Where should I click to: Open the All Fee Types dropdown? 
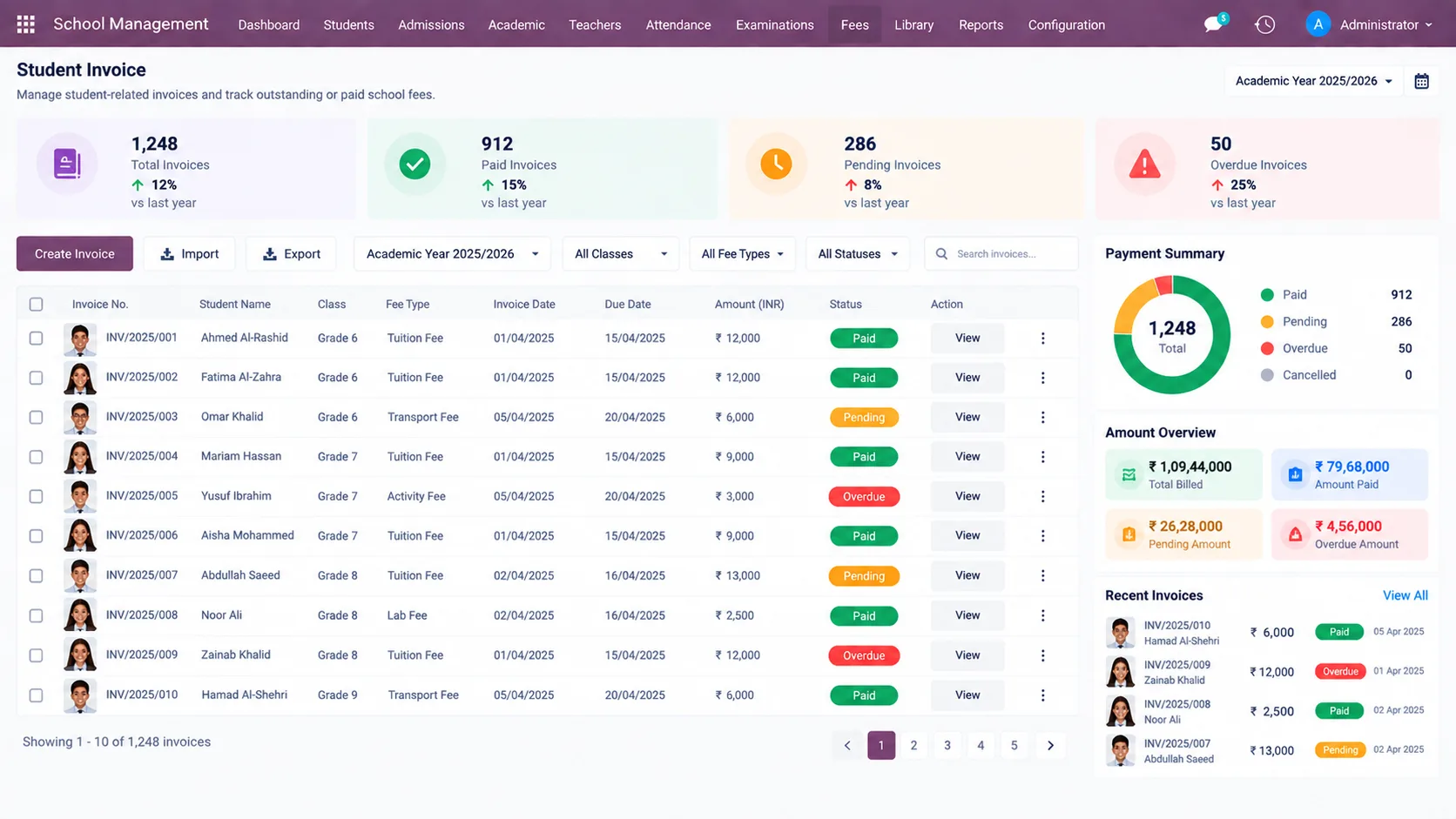pos(742,254)
